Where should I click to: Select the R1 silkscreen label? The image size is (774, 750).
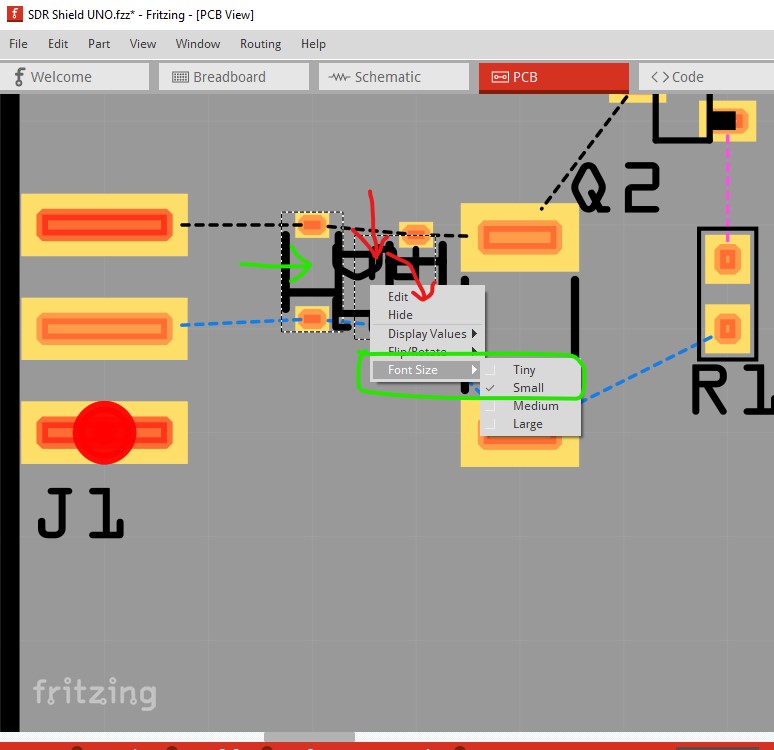pos(733,390)
